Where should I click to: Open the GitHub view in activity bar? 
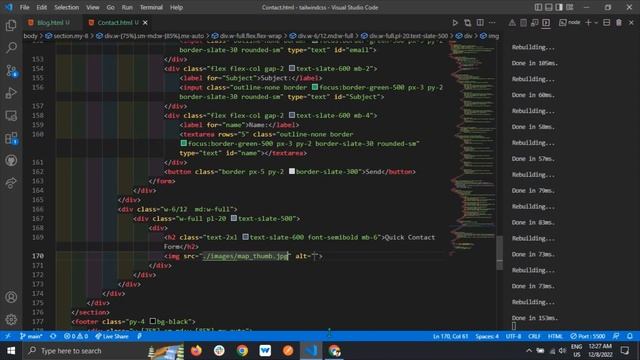[11, 160]
